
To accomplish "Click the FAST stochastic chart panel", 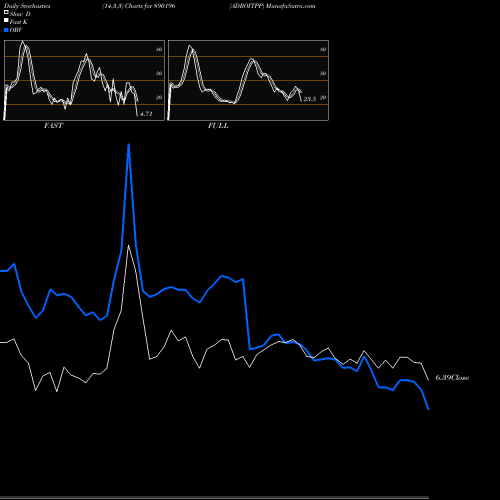I will (x=84, y=80).
